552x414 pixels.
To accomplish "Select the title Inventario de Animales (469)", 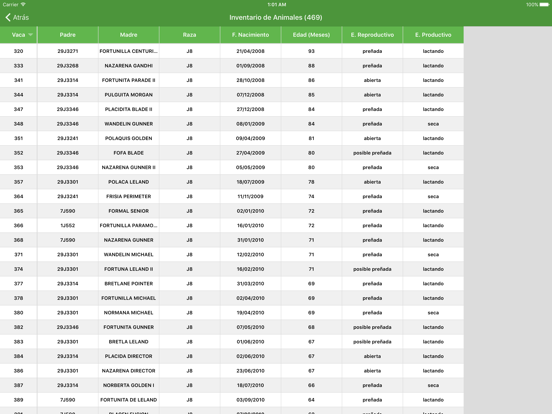I will (276, 17).
